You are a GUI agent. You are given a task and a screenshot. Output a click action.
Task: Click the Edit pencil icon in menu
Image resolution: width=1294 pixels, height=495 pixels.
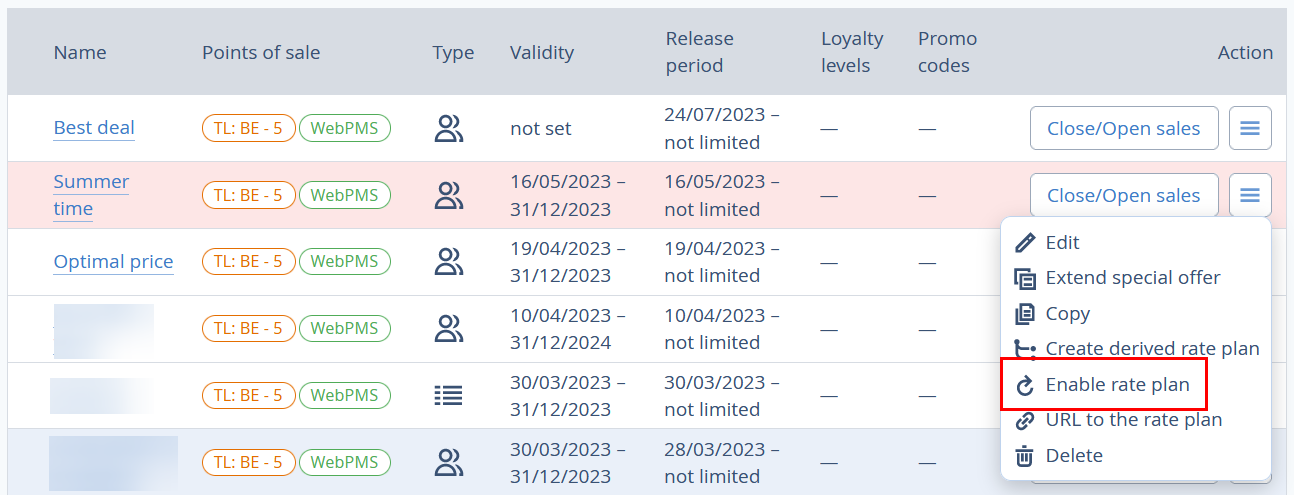coord(1025,243)
